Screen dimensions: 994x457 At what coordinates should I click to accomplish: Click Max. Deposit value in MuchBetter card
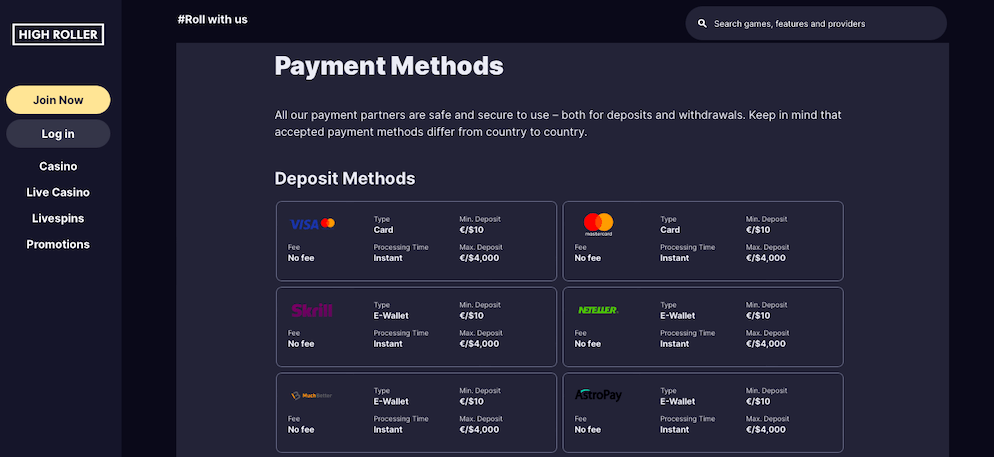[479, 429]
